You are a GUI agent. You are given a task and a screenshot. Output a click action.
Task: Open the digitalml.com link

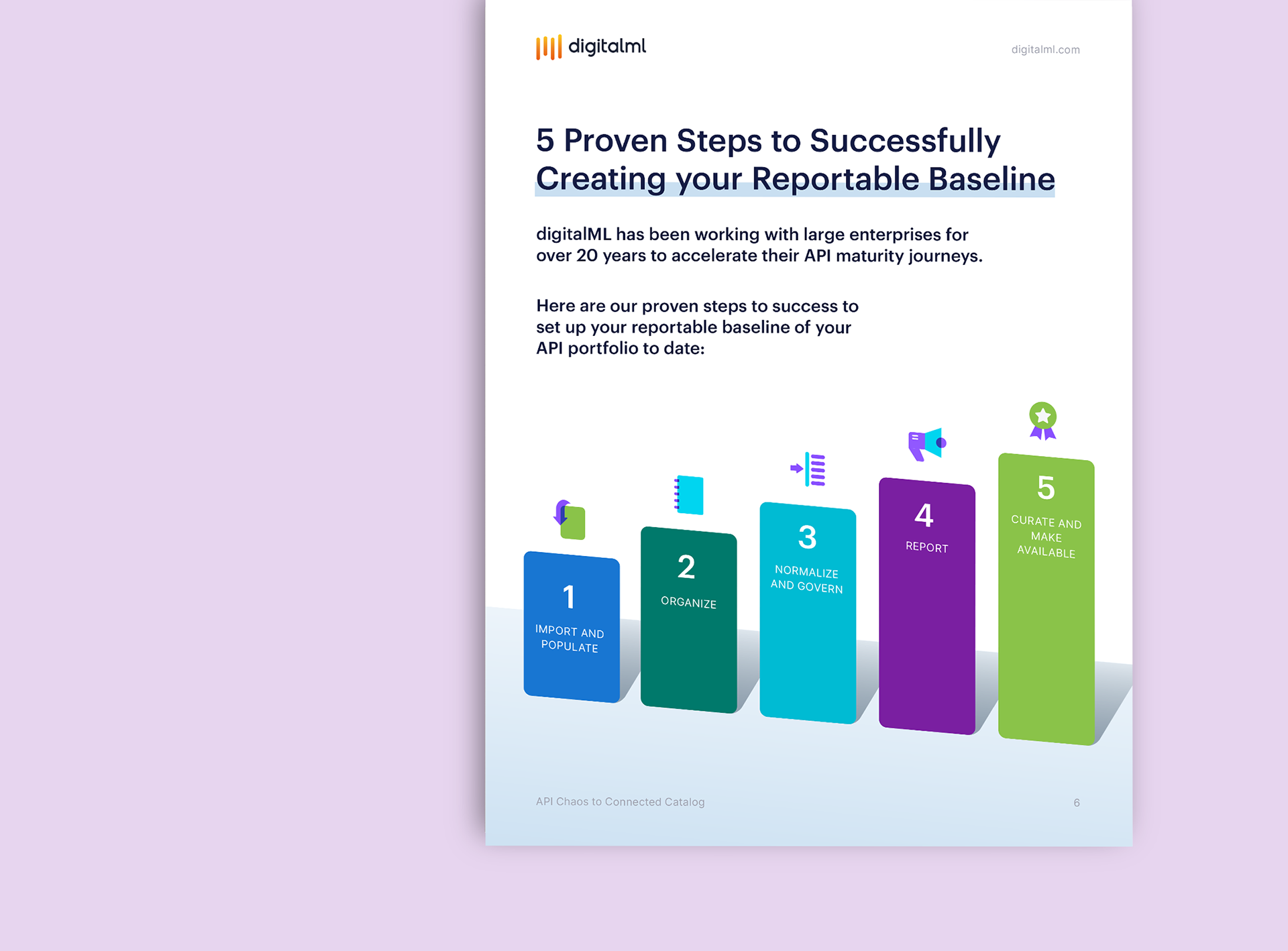tap(1045, 50)
